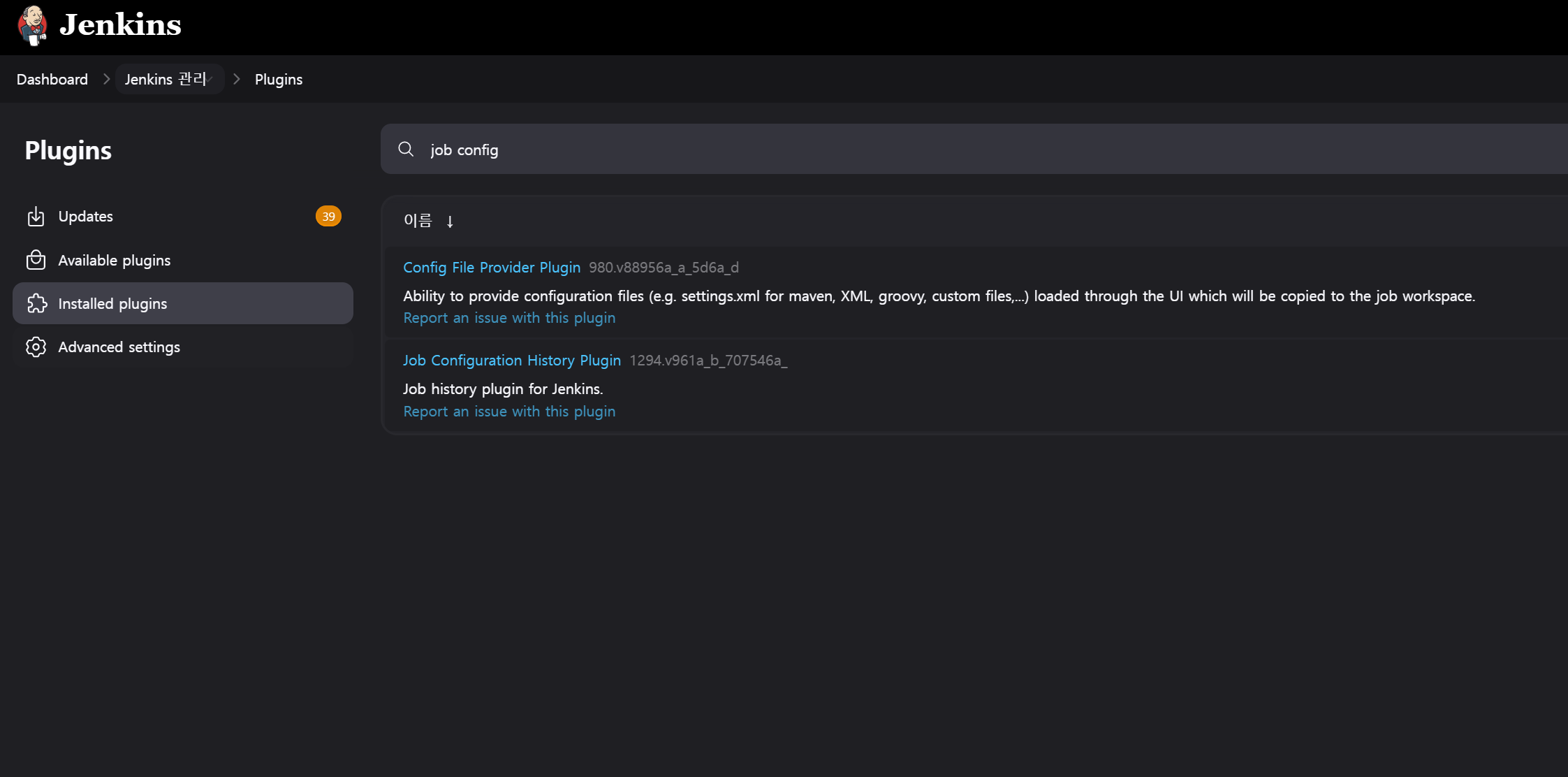Click the Jenkins butler logo icon
Image resolution: width=1568 pixels, height=777 pixels.
(32, 25)
